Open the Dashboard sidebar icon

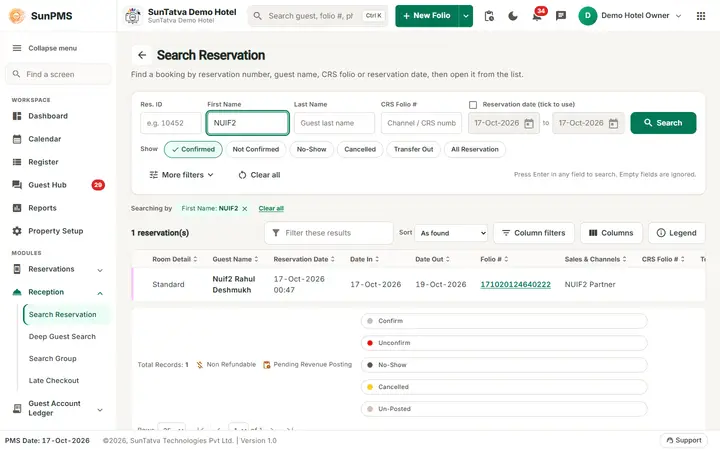pos(17,116)
